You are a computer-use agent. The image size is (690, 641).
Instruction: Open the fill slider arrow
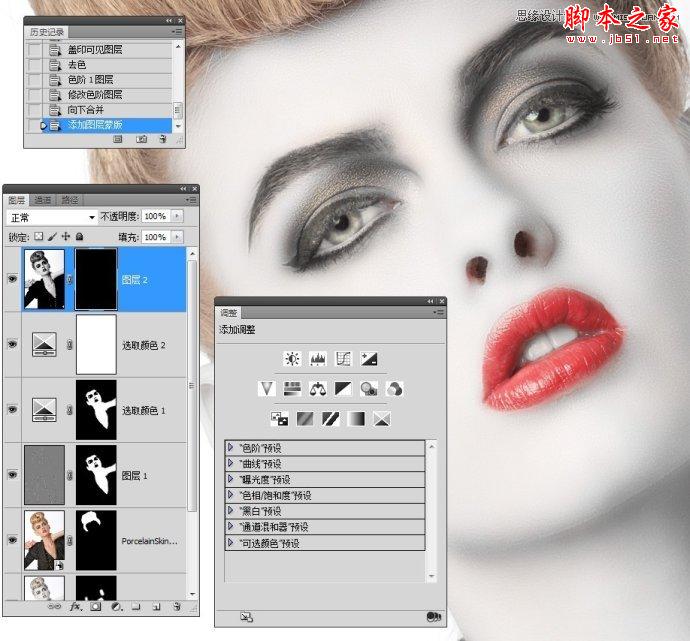tap(177, 237)
